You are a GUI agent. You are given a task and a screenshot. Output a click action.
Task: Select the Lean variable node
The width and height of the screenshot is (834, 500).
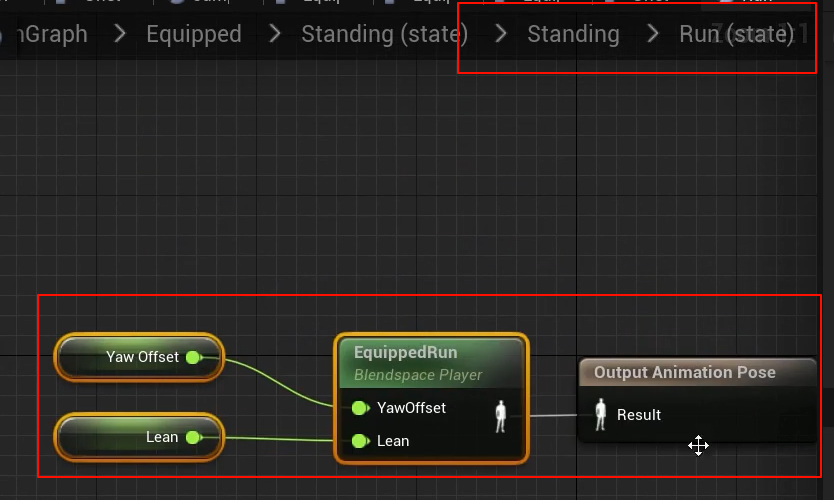(139, 437)
